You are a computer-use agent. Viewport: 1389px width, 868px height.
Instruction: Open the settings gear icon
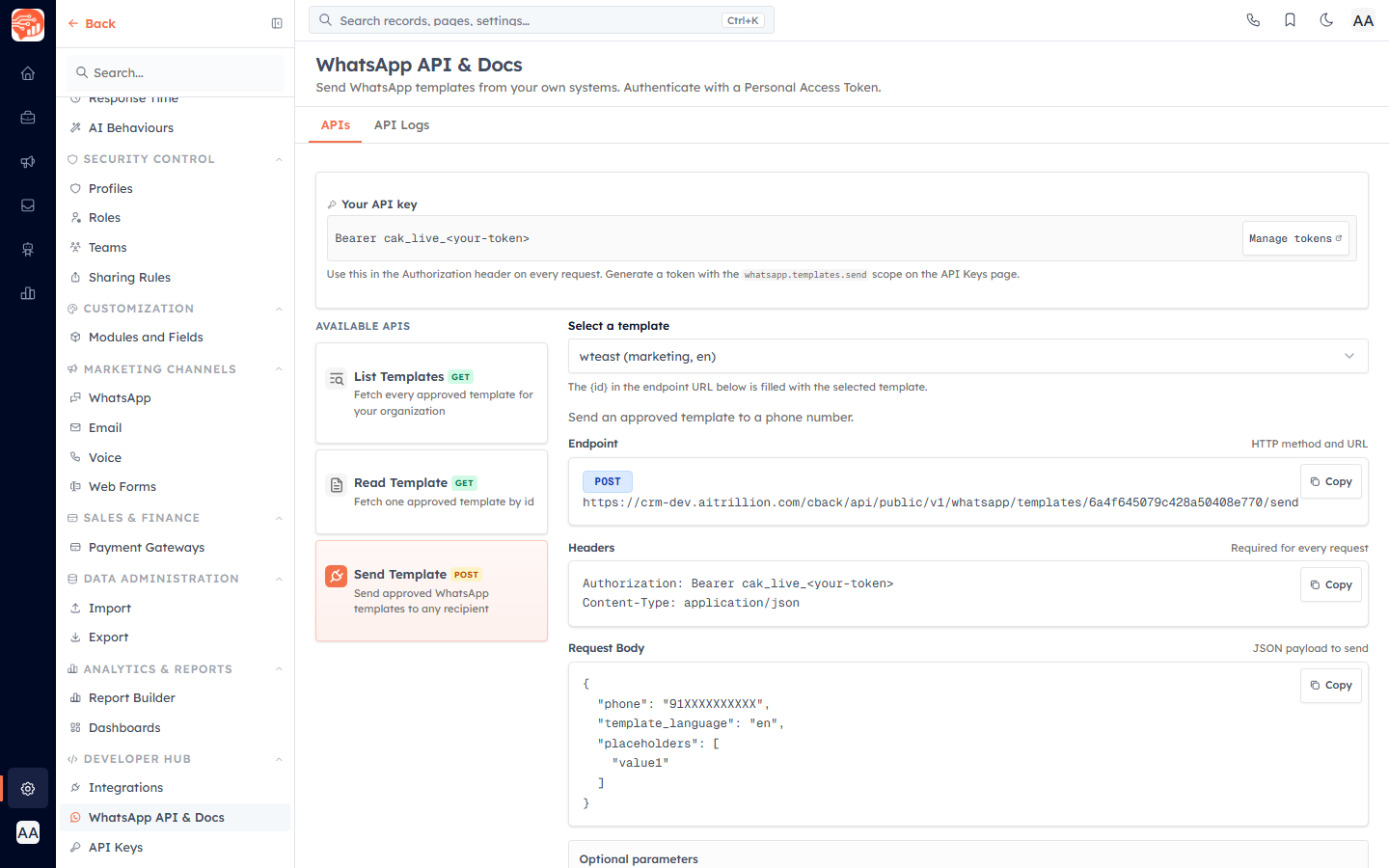click(x=28, y=789)
